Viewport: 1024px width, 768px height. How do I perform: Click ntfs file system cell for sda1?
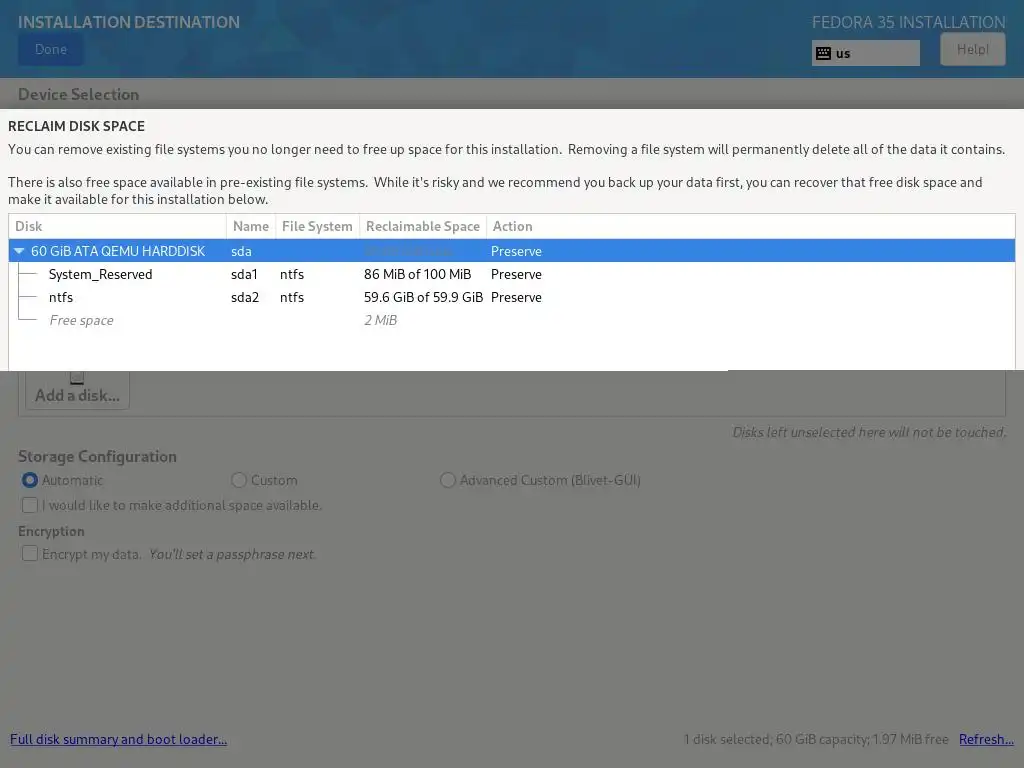pos(292,274)
